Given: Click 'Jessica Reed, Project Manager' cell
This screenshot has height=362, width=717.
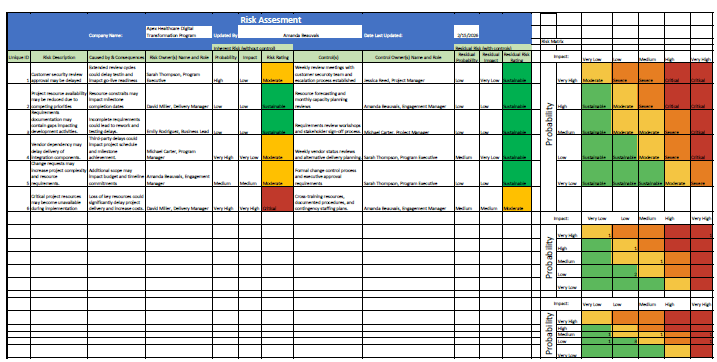Looking at the screenshot, I should 408,73.
